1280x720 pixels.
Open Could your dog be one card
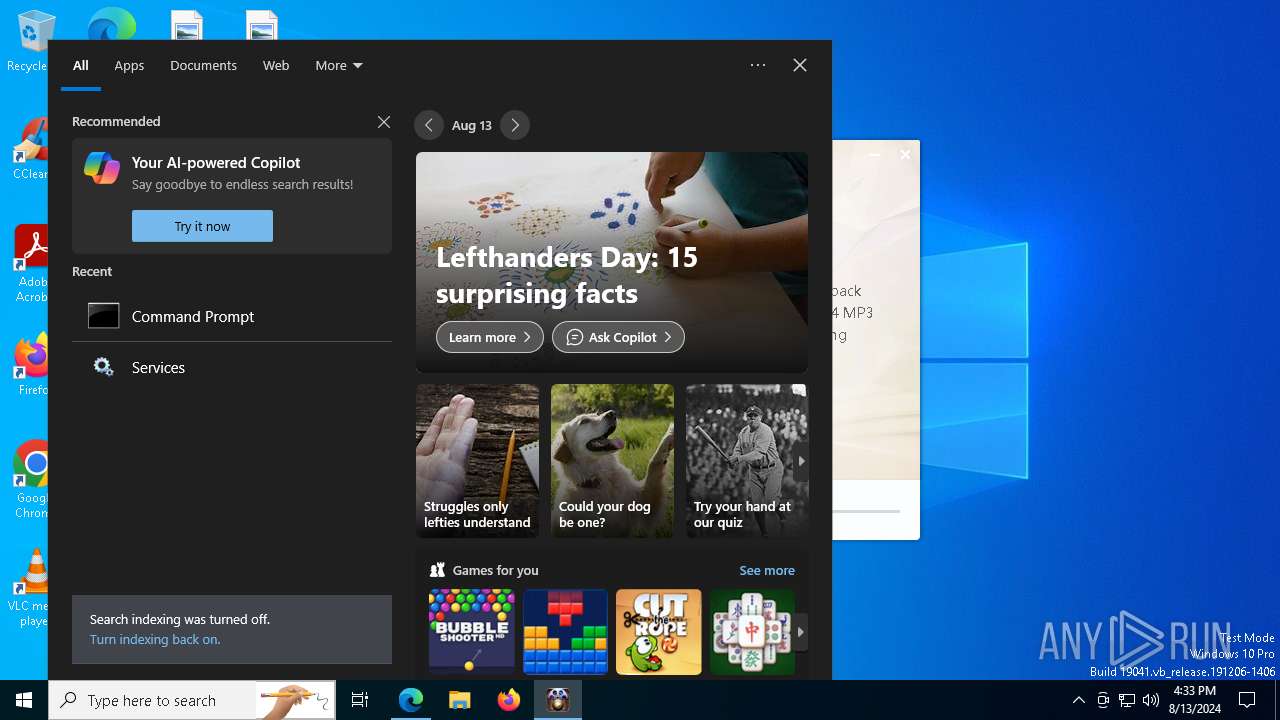click(x=612, y=461)
